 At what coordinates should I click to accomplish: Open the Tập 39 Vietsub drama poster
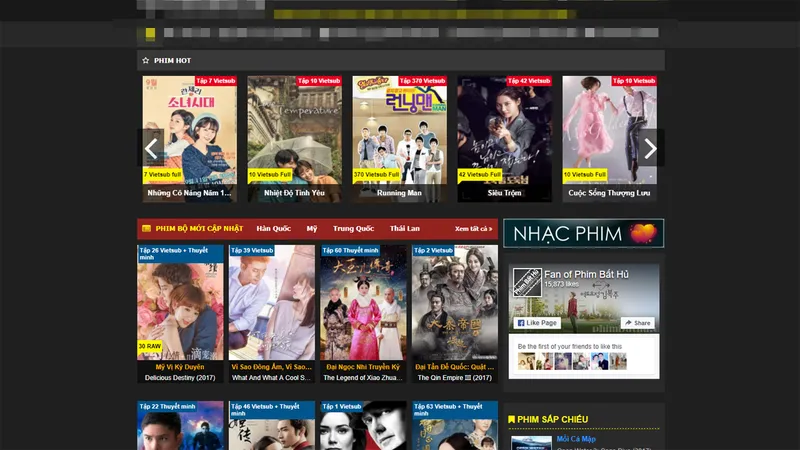coord(272,303)
